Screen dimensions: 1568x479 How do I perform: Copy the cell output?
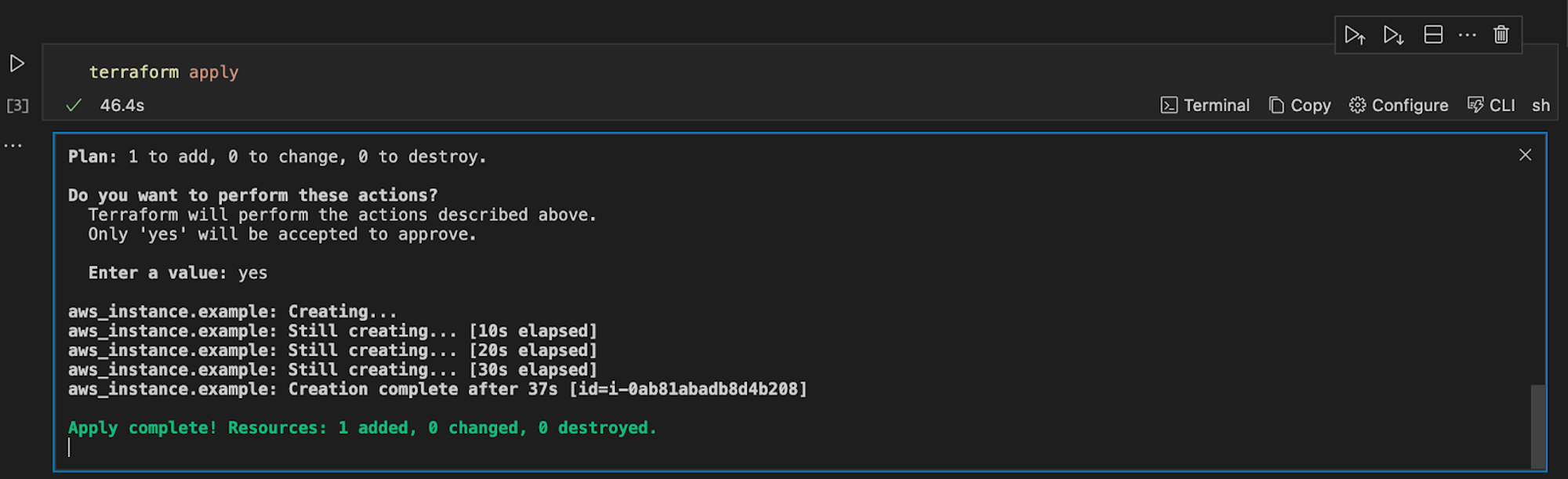coord(1300,105)
